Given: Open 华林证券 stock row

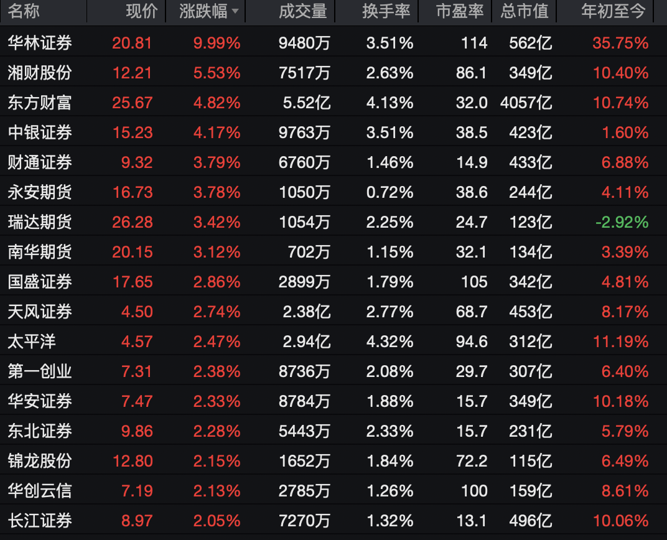Looking at the screenshot, I should click(x=40, y=43).
